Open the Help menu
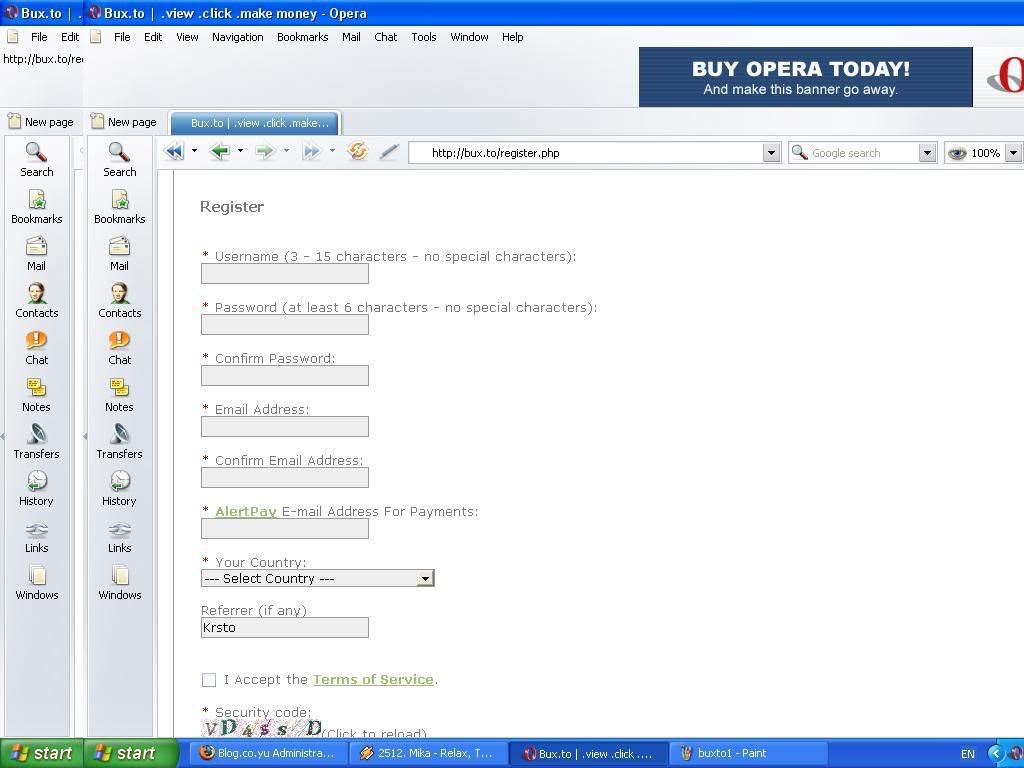Screen dimensions: 1024x768 pos(513,37)
